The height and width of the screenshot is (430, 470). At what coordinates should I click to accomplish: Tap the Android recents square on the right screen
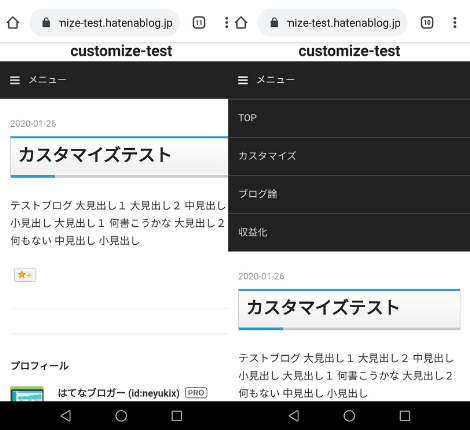(x=405, y=416)
